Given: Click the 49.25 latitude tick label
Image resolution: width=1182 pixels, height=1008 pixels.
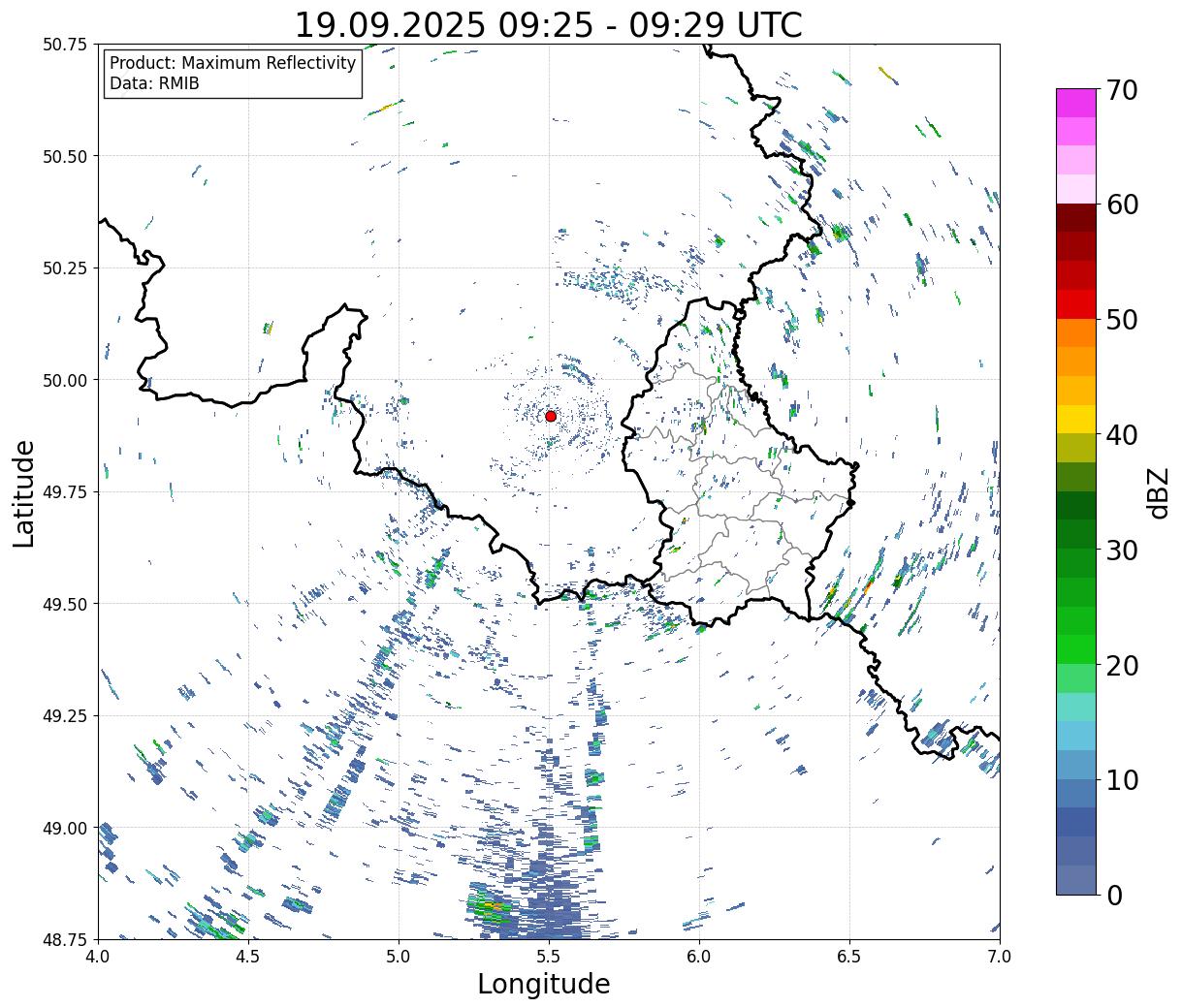Looking at the screenshot, I should (x=67, y=715).
